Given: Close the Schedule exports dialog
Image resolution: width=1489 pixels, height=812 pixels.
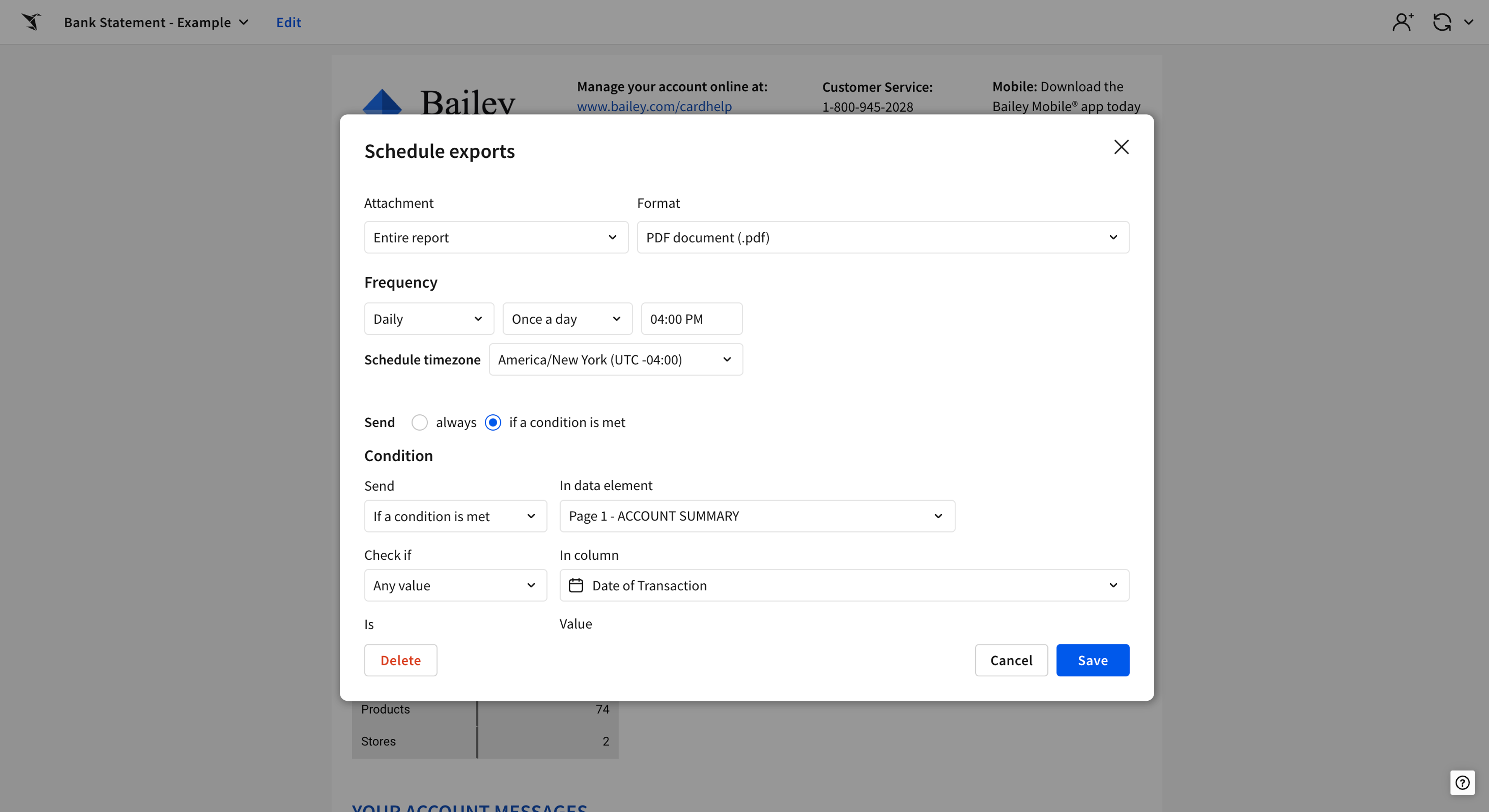Looking at the screenshot, I should 1121,147.
